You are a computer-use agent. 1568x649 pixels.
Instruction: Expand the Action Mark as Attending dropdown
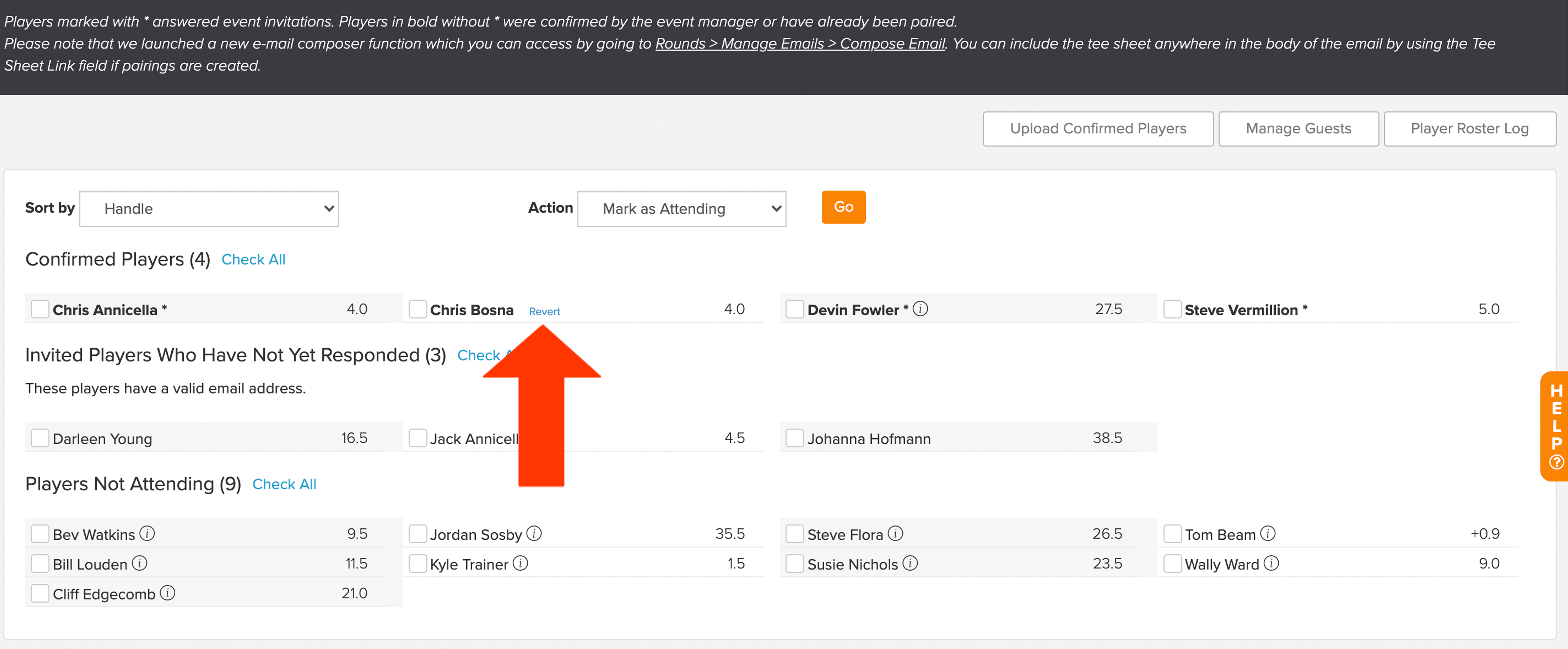(681, 209)
